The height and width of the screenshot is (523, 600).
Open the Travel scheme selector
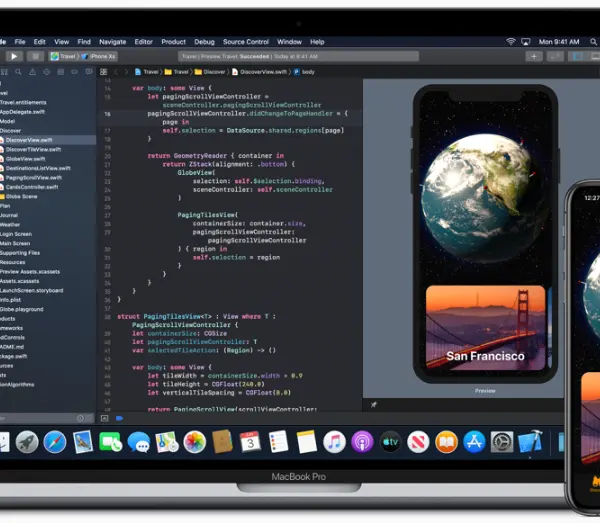(x=63, y=57)
